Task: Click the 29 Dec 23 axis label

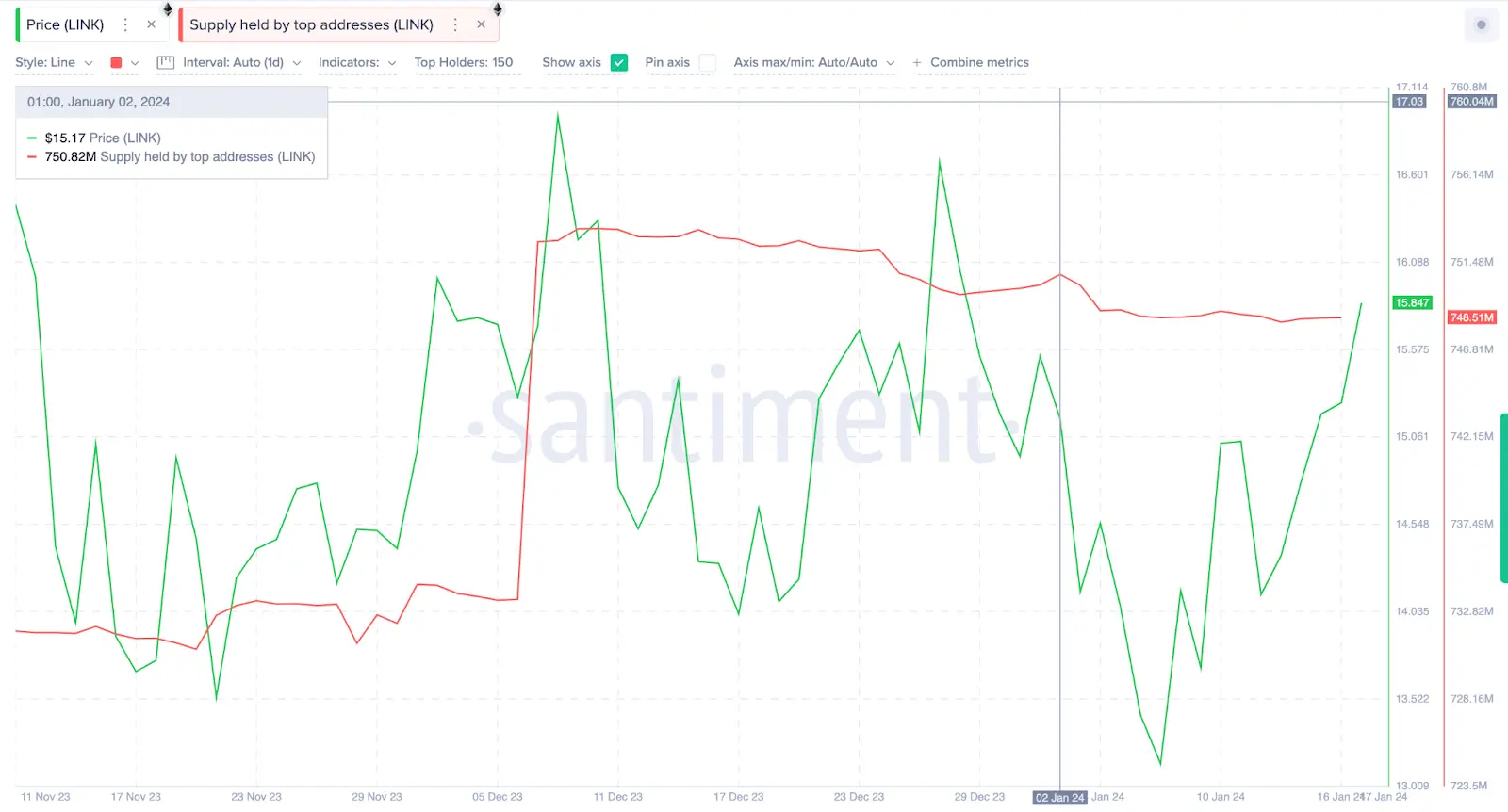Action: (x=979, y=797)
